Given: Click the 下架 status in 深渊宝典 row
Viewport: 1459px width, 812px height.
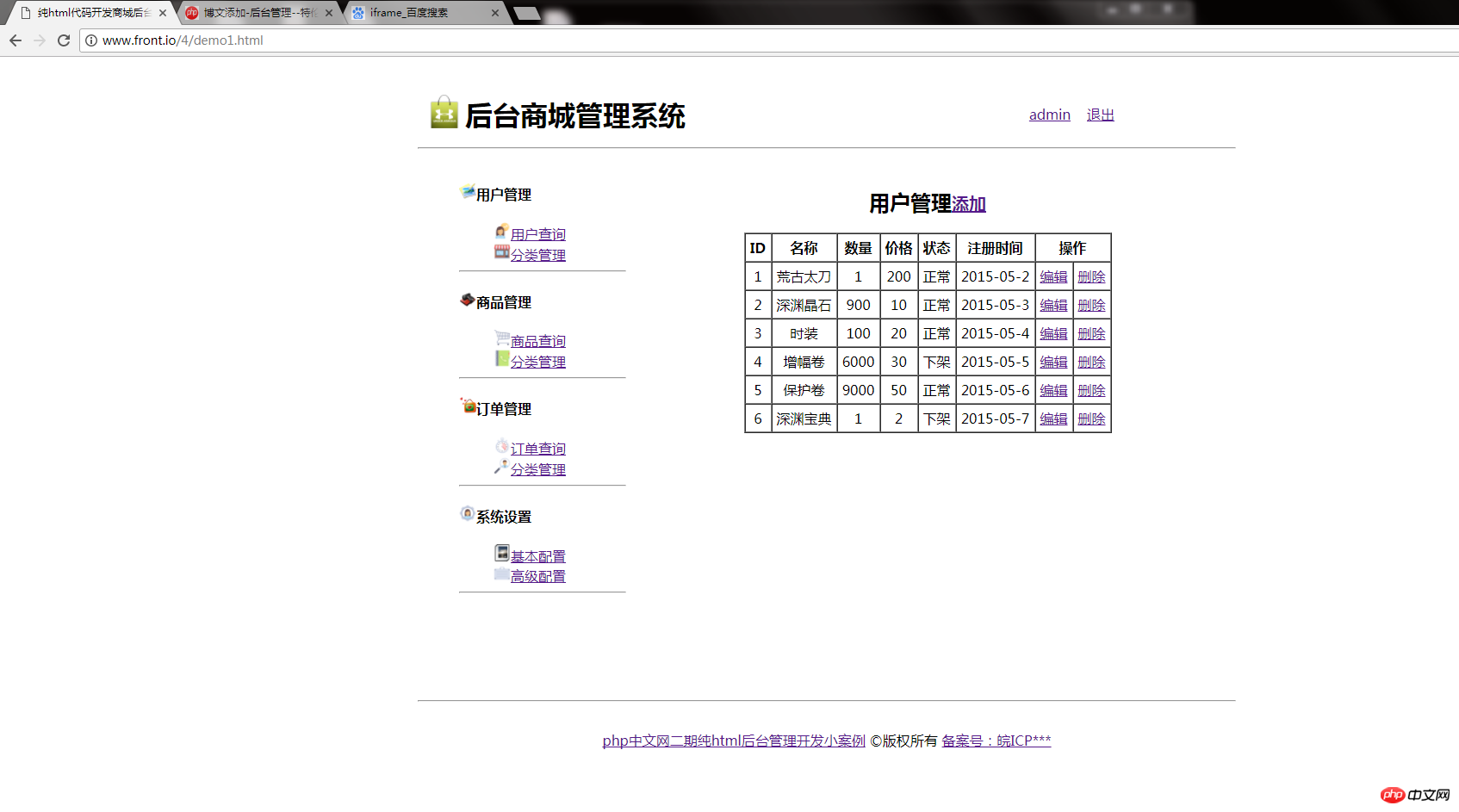Looking at the screenshot, I should 936,418.
